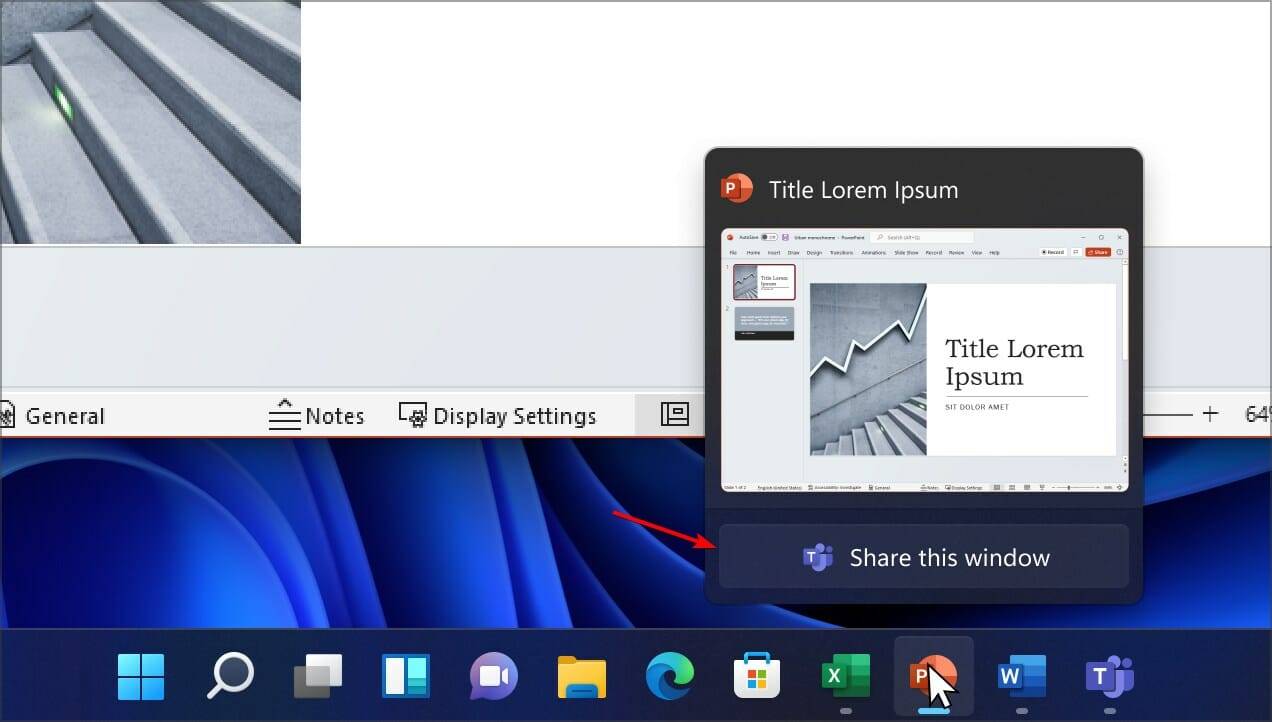
Task: Launch Microsoft Edge from the taskbar
Action: pos(669,677)
